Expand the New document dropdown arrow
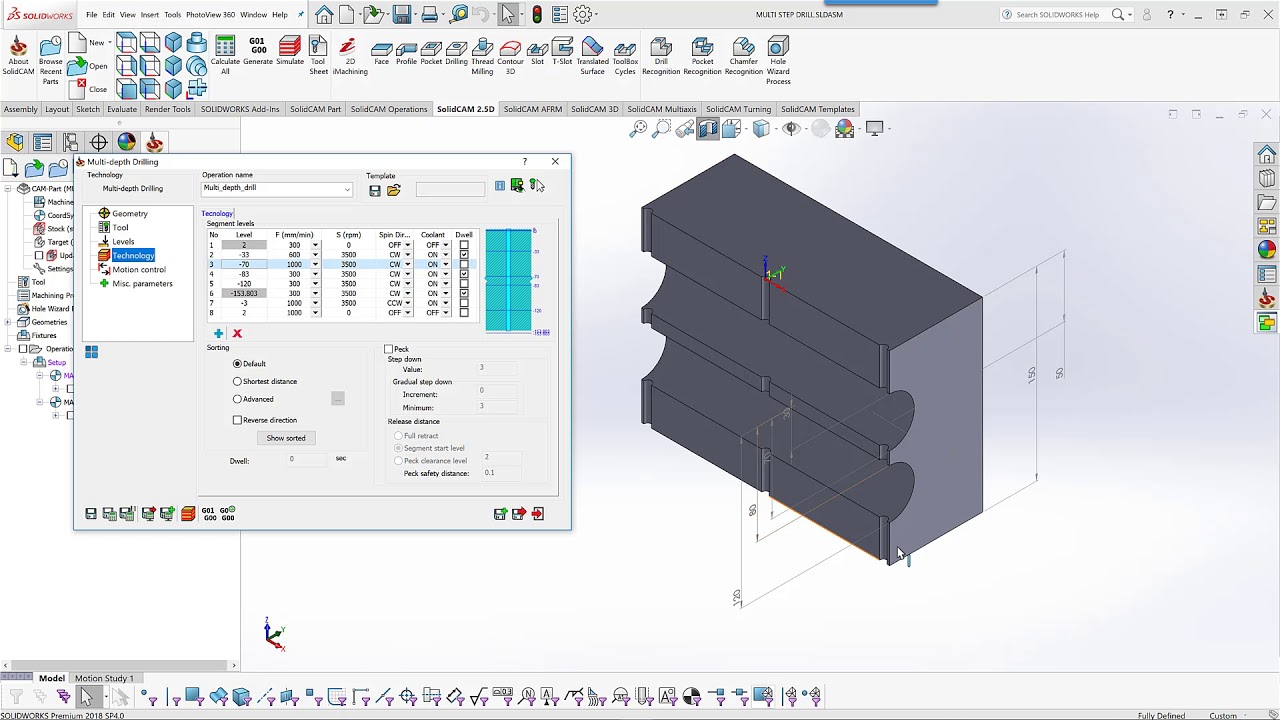Viewport: 1280px width, 720px height. click(109, 43)
